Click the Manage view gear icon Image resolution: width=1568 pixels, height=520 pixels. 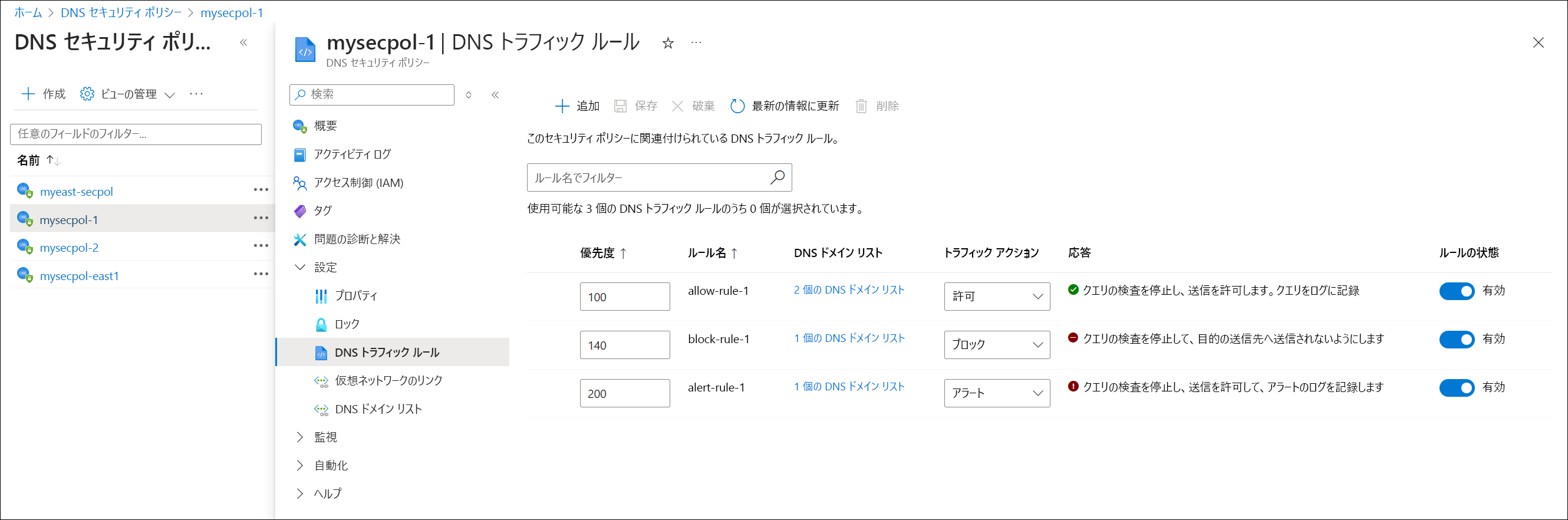tap(87, 94)
